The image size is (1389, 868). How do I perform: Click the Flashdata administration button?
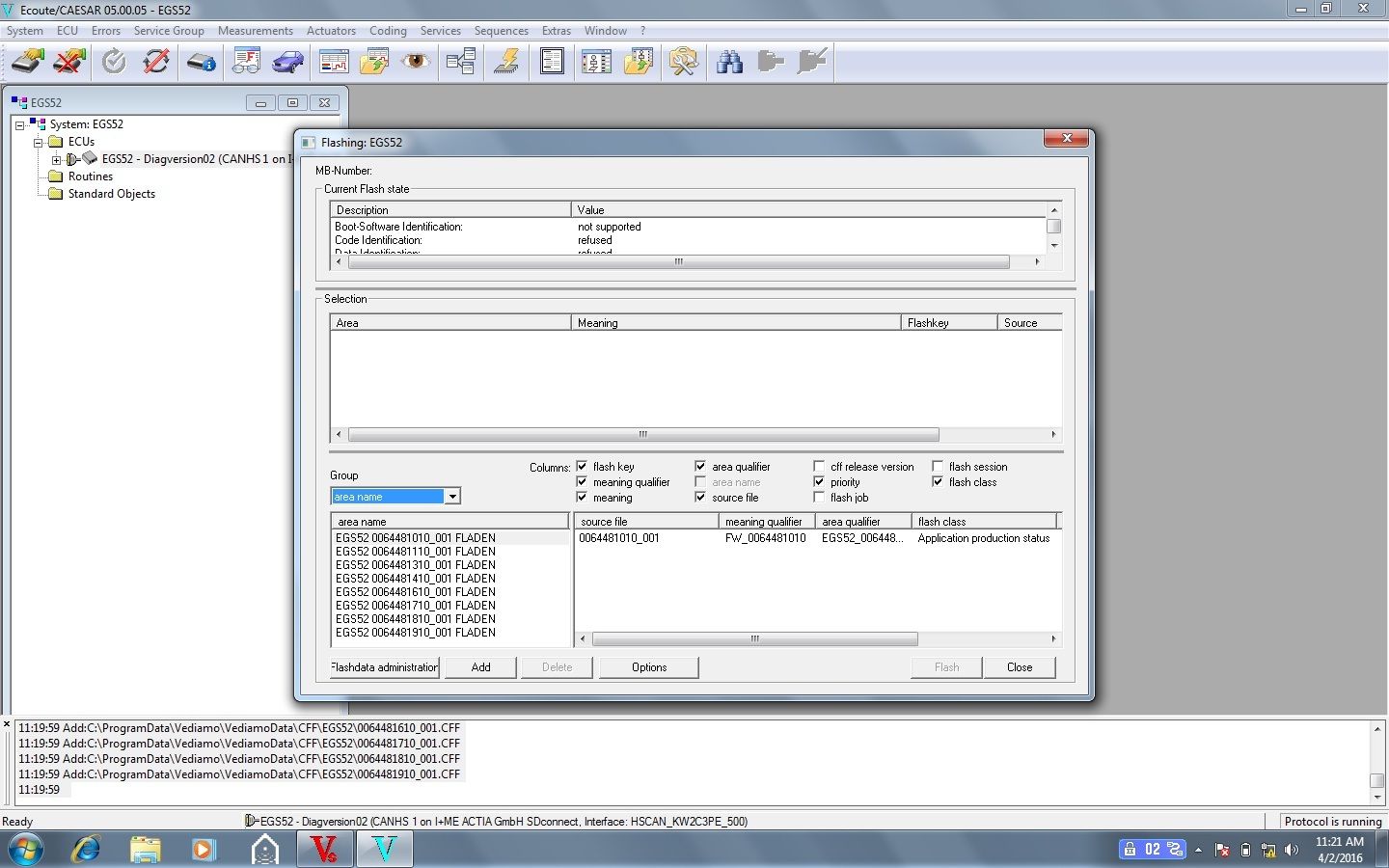(385, 667)
